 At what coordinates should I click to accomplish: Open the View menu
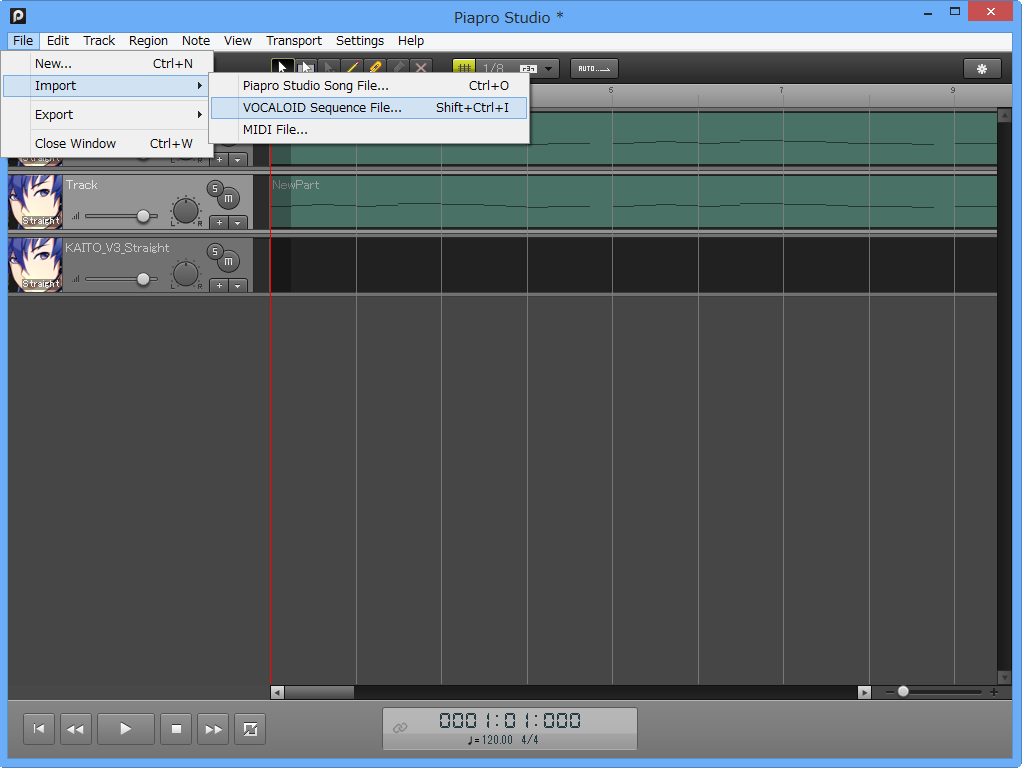point(237,40)
